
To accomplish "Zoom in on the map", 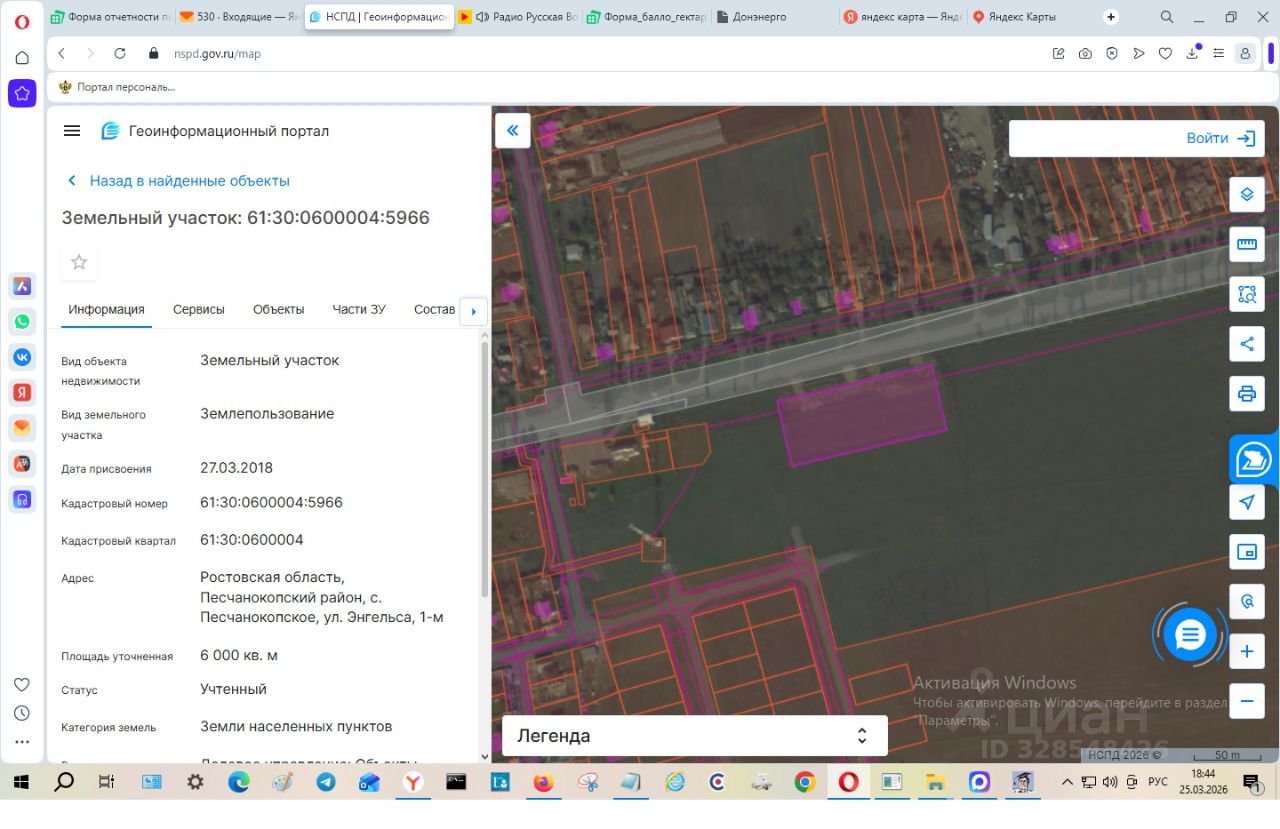I will point(1246,652).
